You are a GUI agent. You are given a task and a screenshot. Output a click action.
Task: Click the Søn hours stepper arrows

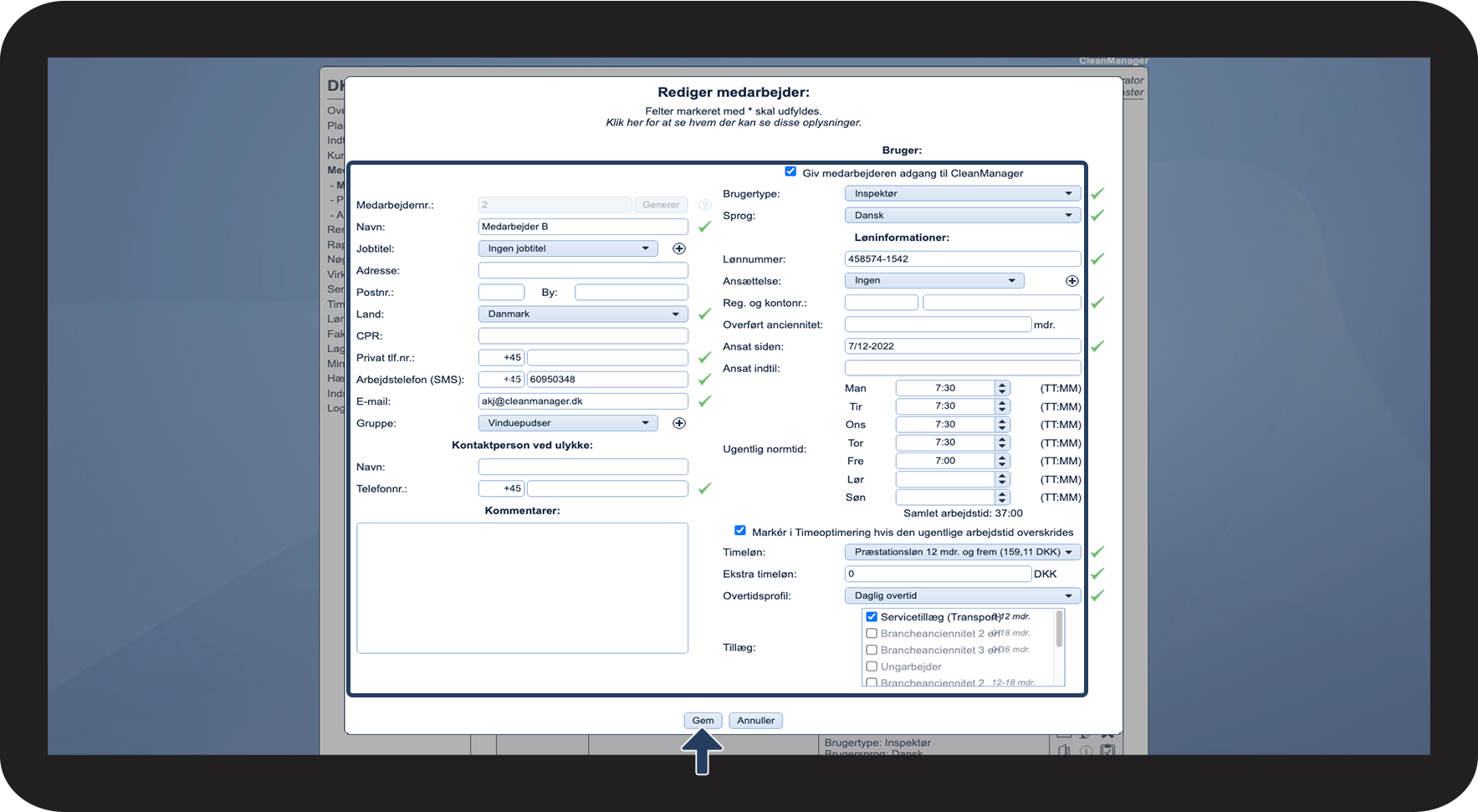[x=1002, y=498]
